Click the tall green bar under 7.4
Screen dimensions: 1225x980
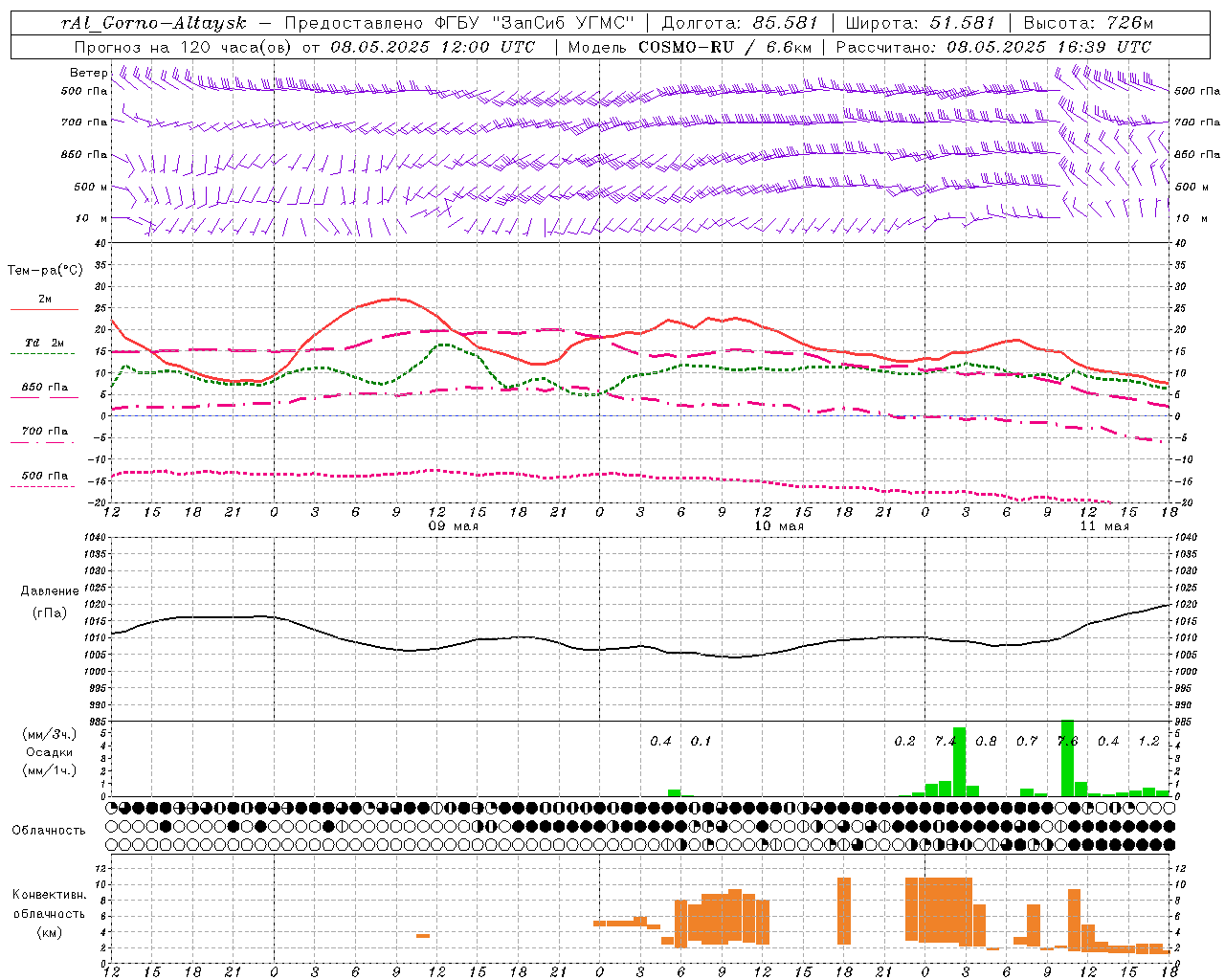(959, 762)
